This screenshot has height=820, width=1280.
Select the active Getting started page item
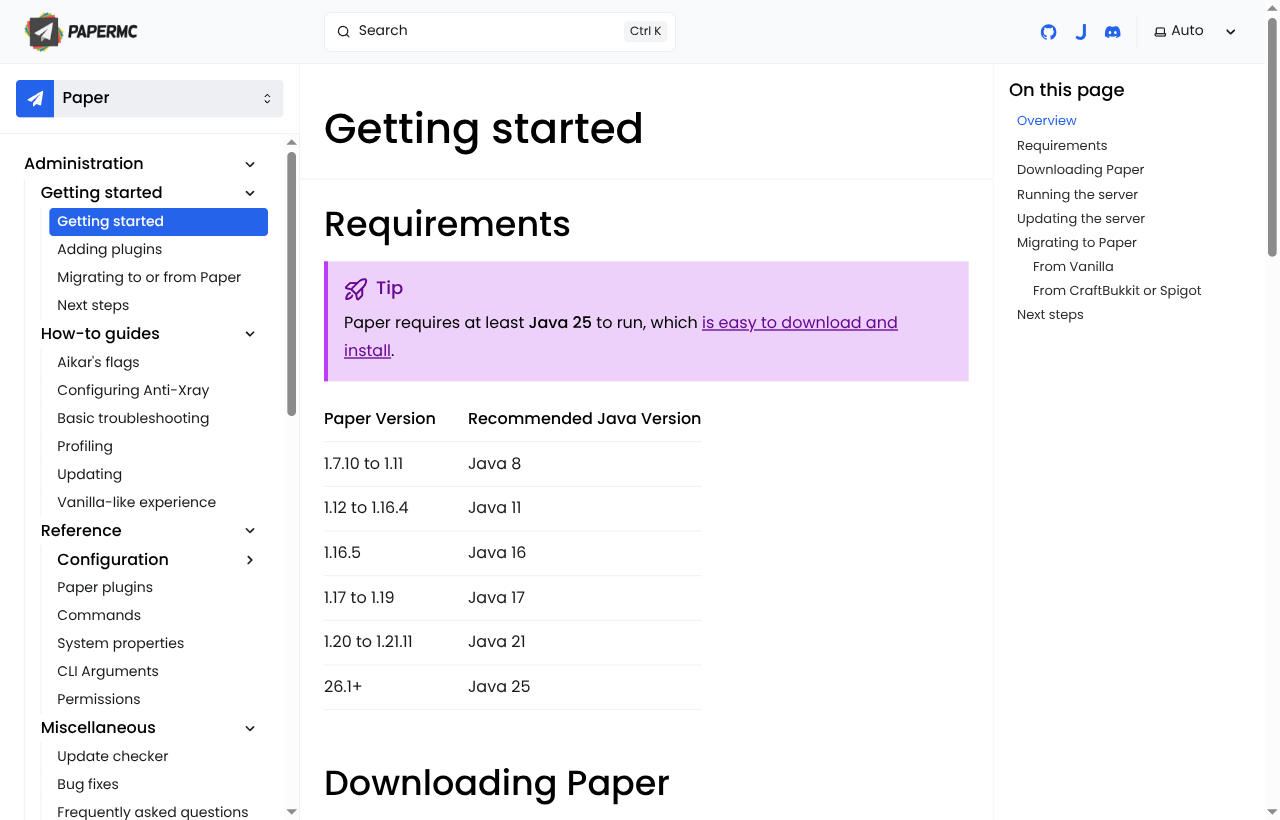[158, 222]
